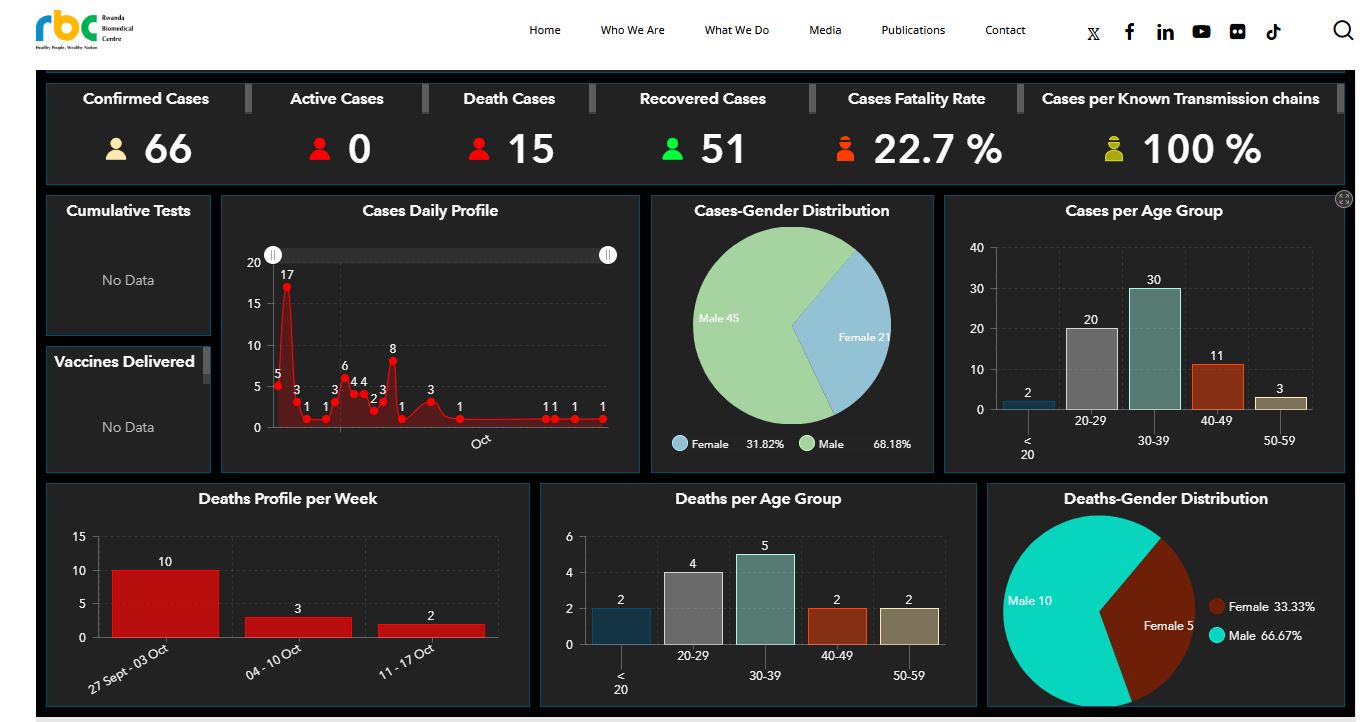Expand the Cases per Age Group panel
1365x722 pixels.
tap(1344, 200)
